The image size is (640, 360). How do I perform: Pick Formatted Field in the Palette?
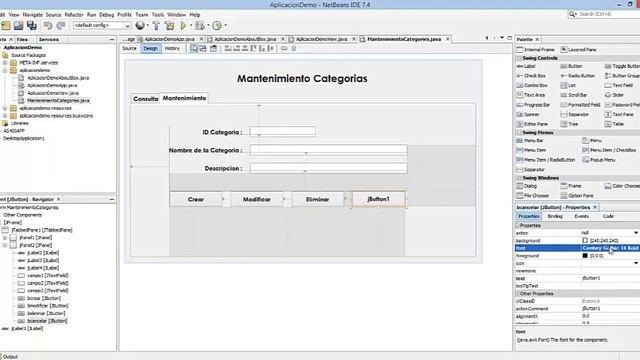click(x=580, y=105)
